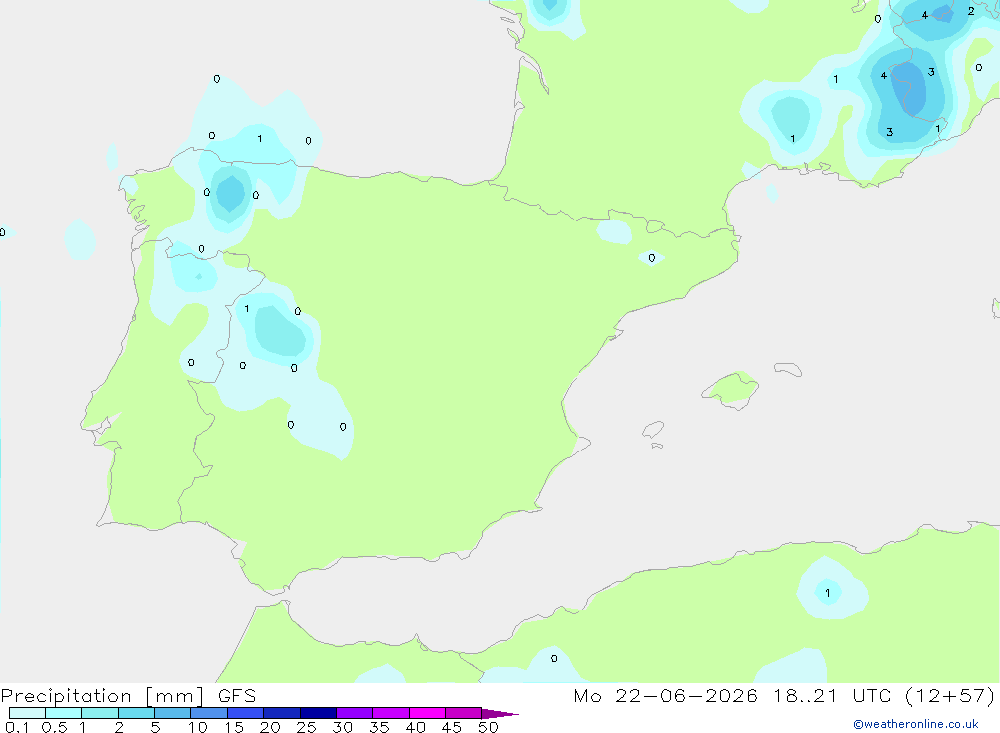This screenshot has height=733, width=1000.
Task: Click the 0.1–0.5 mm legend color swatch
Action: coord(27,713)
